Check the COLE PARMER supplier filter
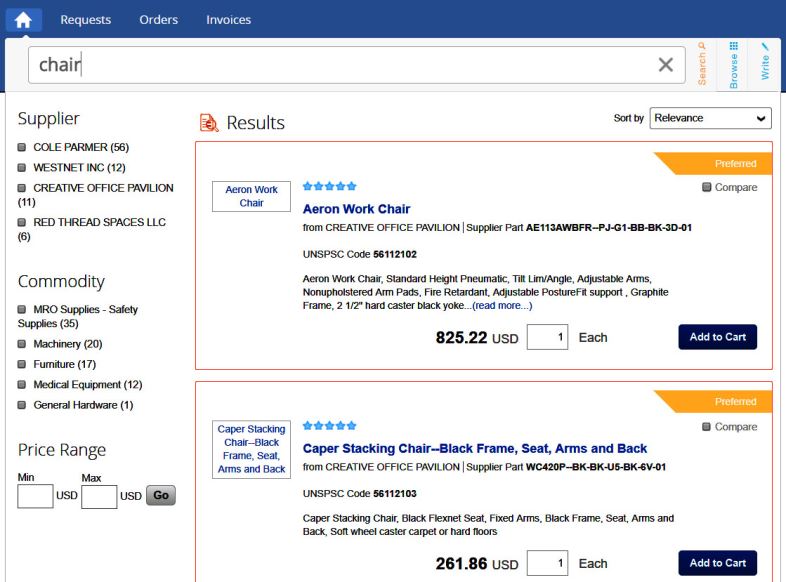 (x=23, y=147)
